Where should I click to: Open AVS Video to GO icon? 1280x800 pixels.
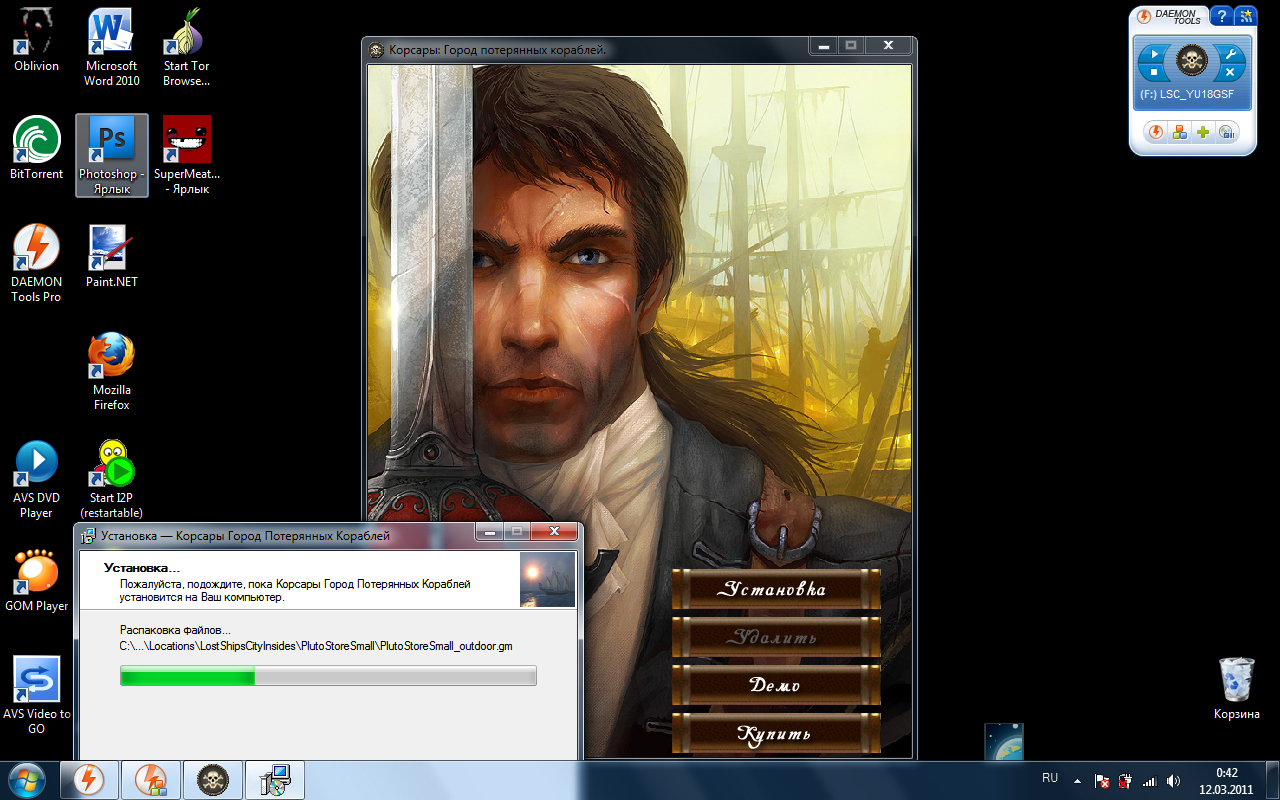36,695
